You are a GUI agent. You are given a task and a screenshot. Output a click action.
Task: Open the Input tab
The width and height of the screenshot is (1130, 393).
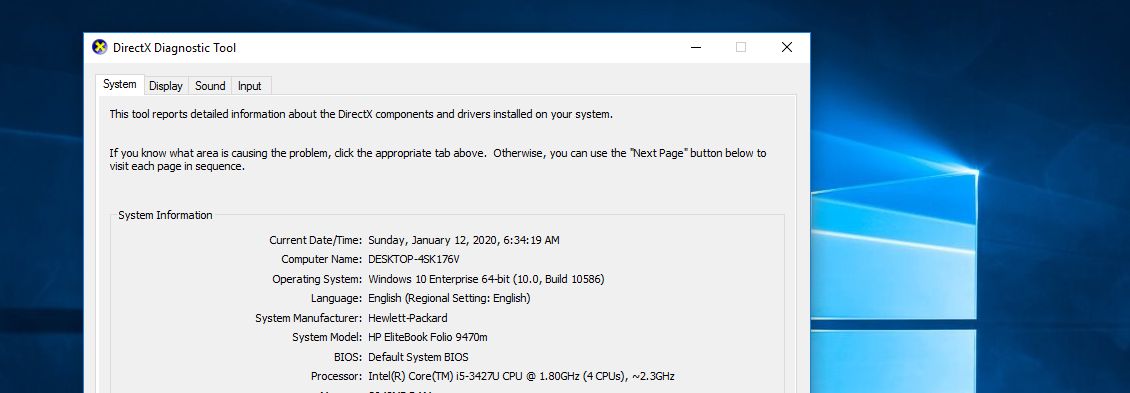pos(250,86)
